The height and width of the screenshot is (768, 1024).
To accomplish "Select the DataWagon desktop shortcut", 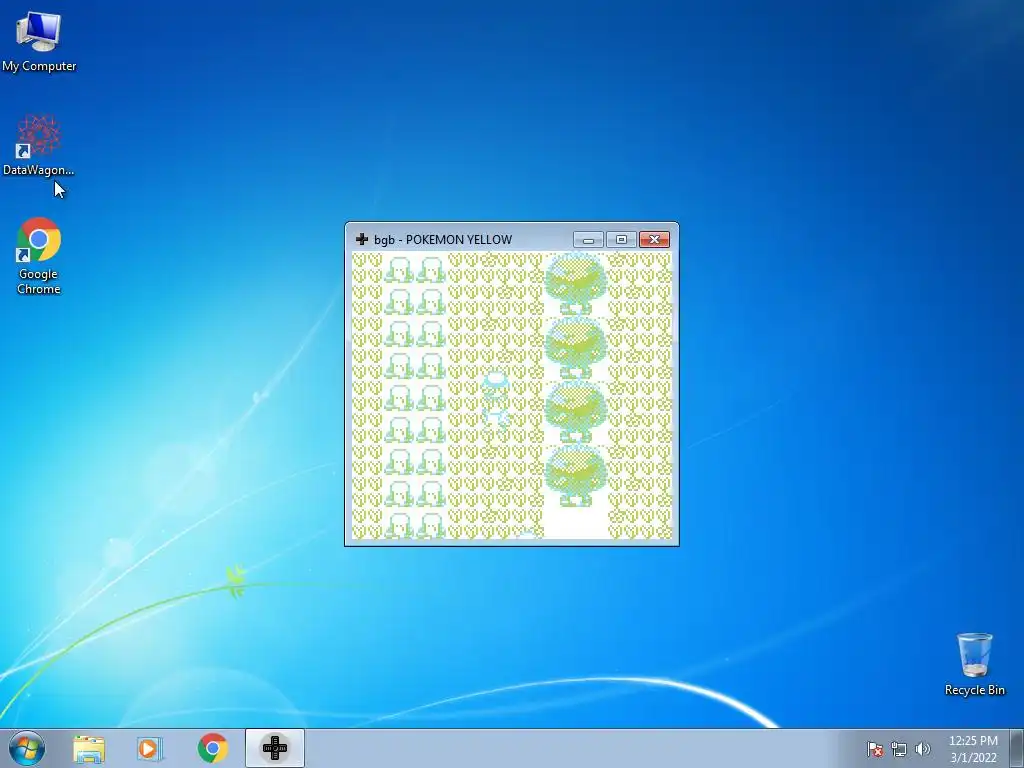I will (39, 145).
